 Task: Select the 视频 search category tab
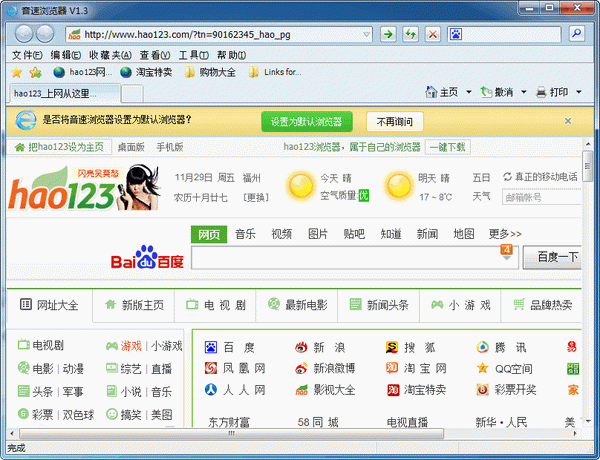click(282, 234)
